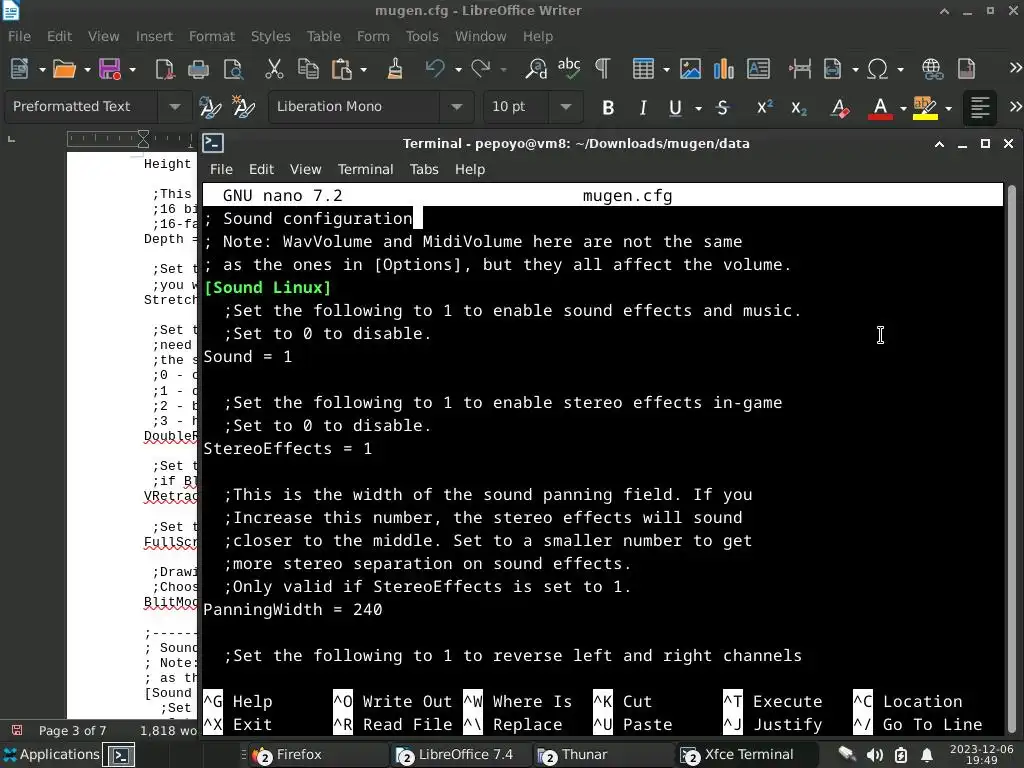The width and height of the screenshot is (1024, 768).
Task: Open the Preformatted Text paragraph style dropdown
Action: [x=174, y=106]
